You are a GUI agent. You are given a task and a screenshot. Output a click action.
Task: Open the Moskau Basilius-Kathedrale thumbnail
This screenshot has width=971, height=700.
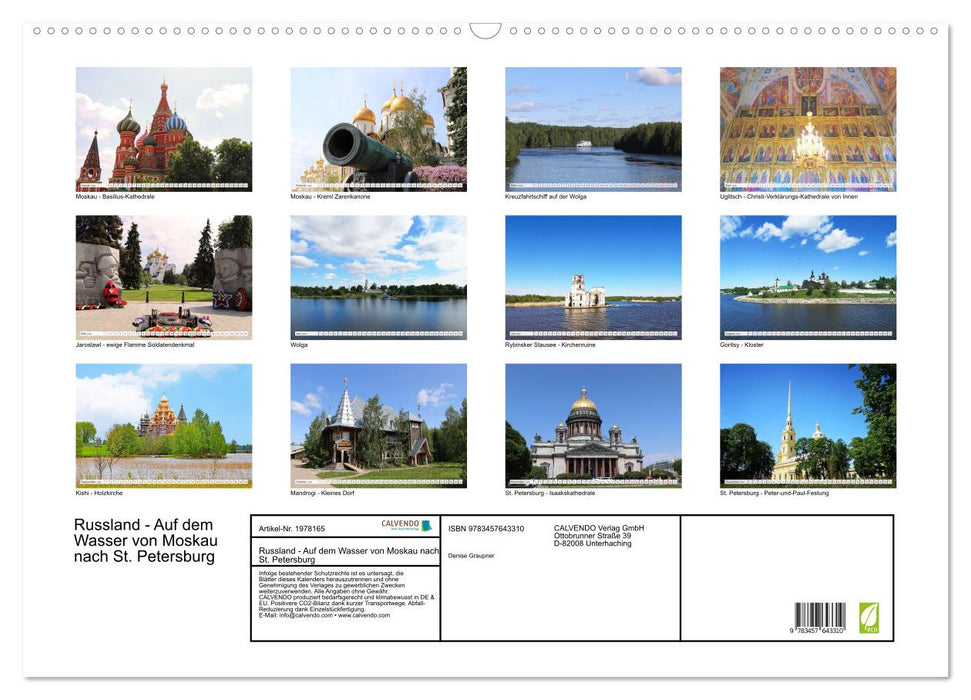pyautogui.click(x=163, y=127)
